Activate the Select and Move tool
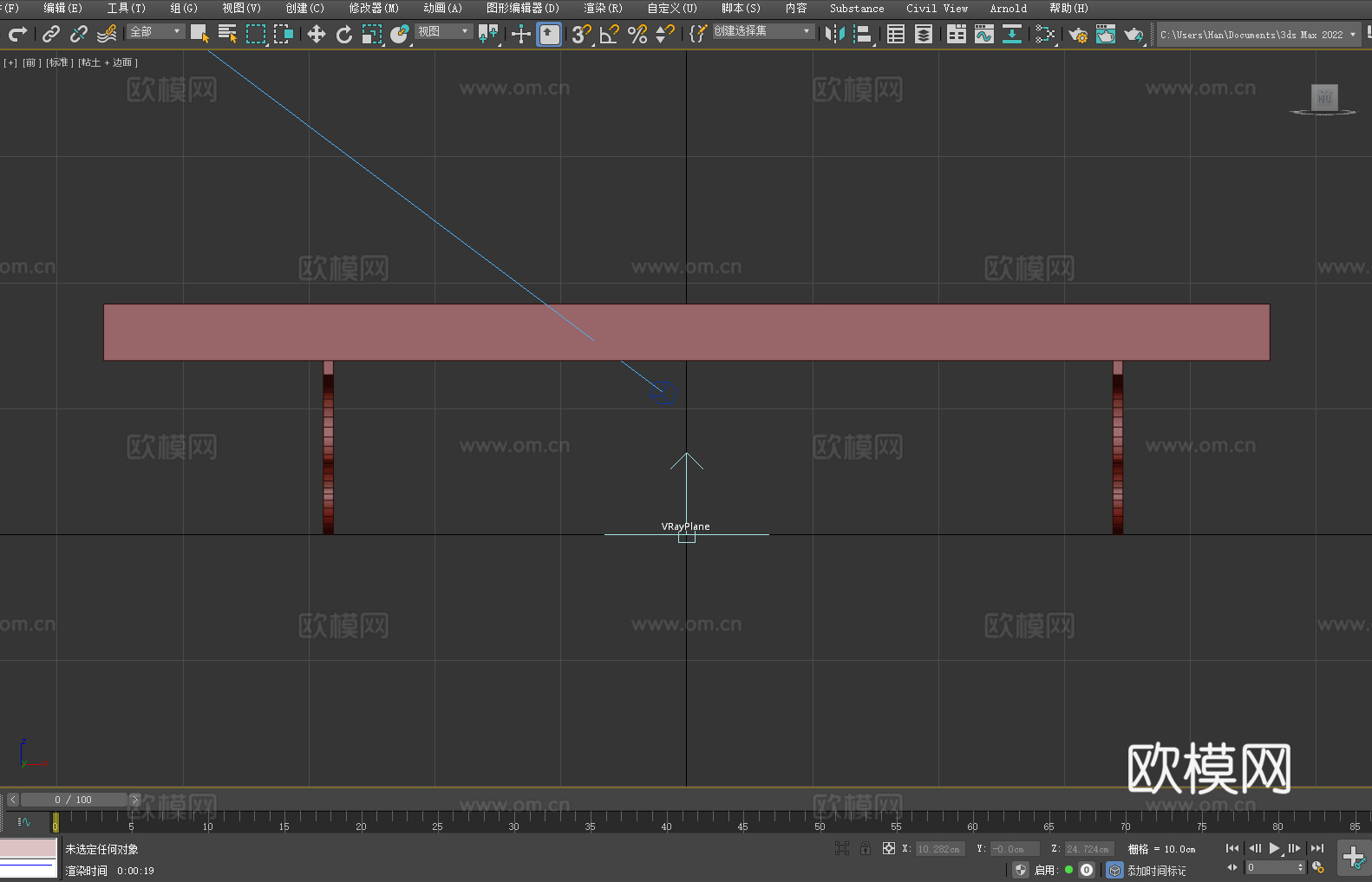Viewport: 1372px width, 882px height. pyautogui.click(x=316, y=34)
